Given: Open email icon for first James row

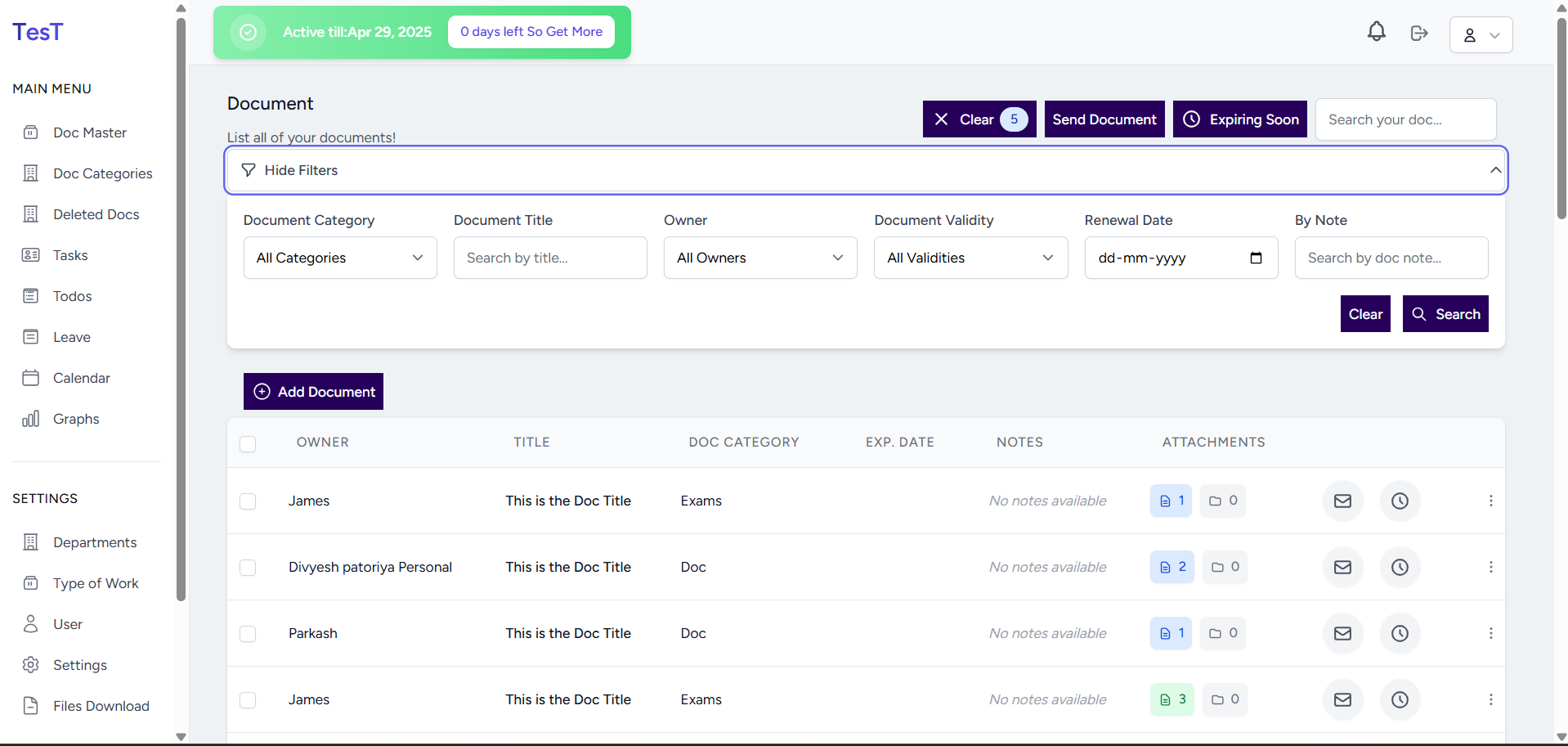Looking at the screenshot, I should pos(1342,501).
